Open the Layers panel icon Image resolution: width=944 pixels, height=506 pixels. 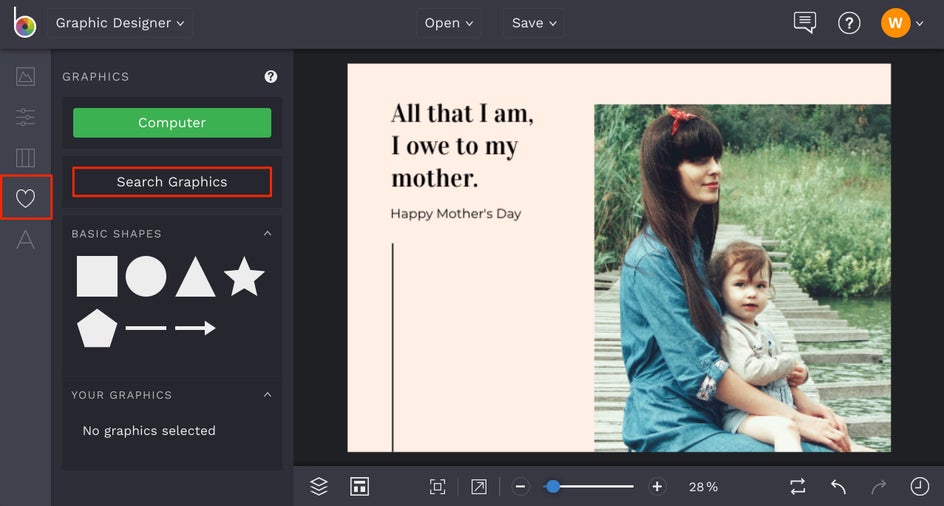pos(319,486)
